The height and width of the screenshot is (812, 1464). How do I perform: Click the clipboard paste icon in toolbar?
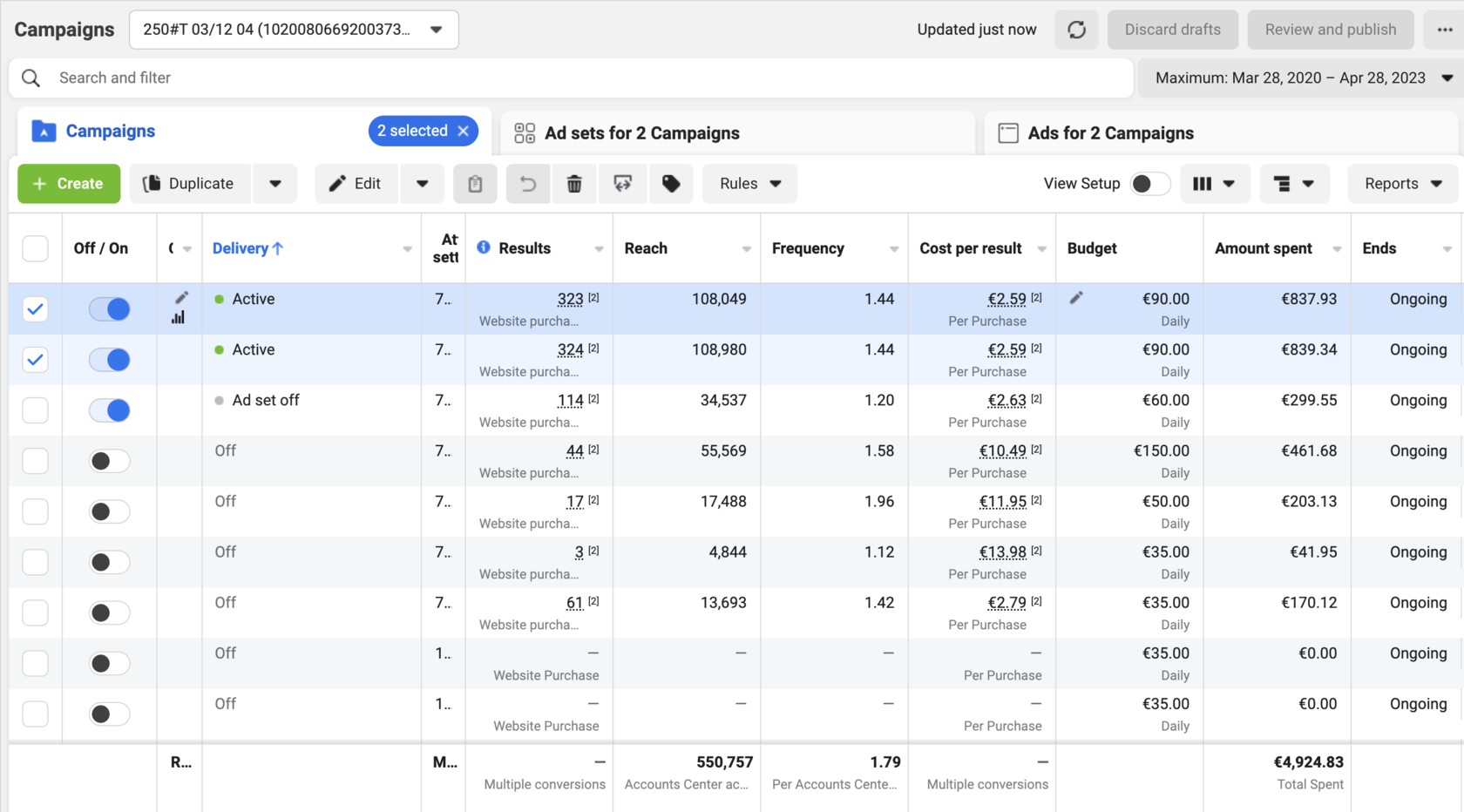(x=475, y=184)
